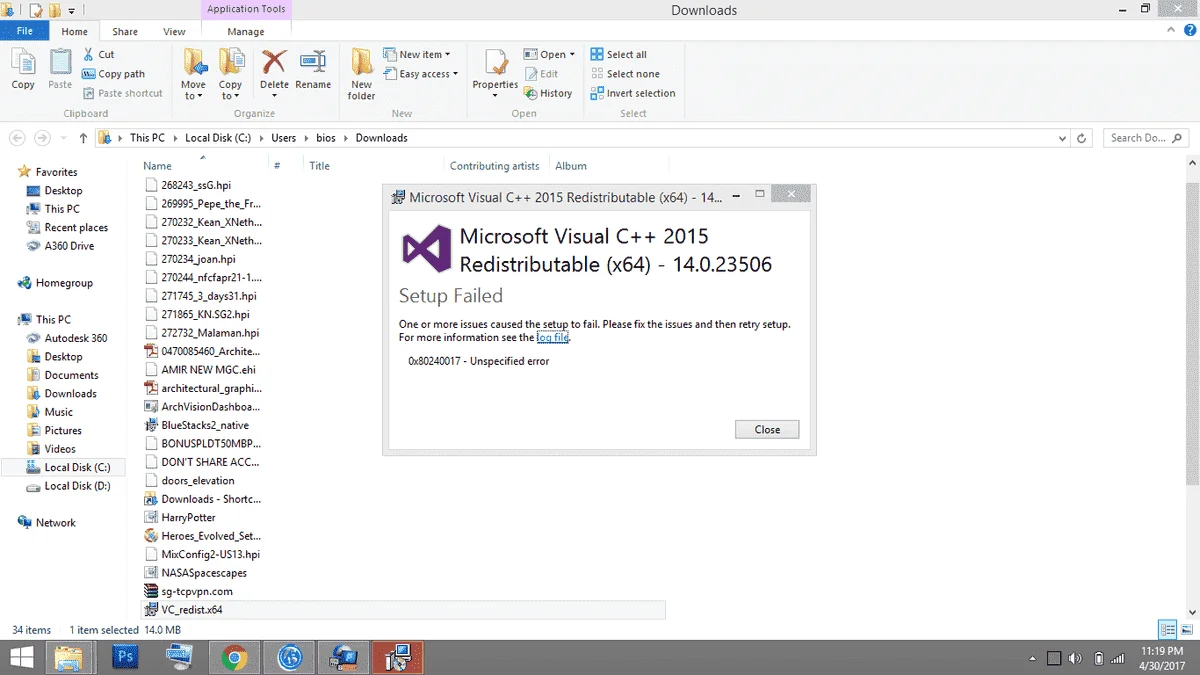Select Autodesk 360 under This PC
The width and height of the screenshot is (1200, 675).
point(75,338)
